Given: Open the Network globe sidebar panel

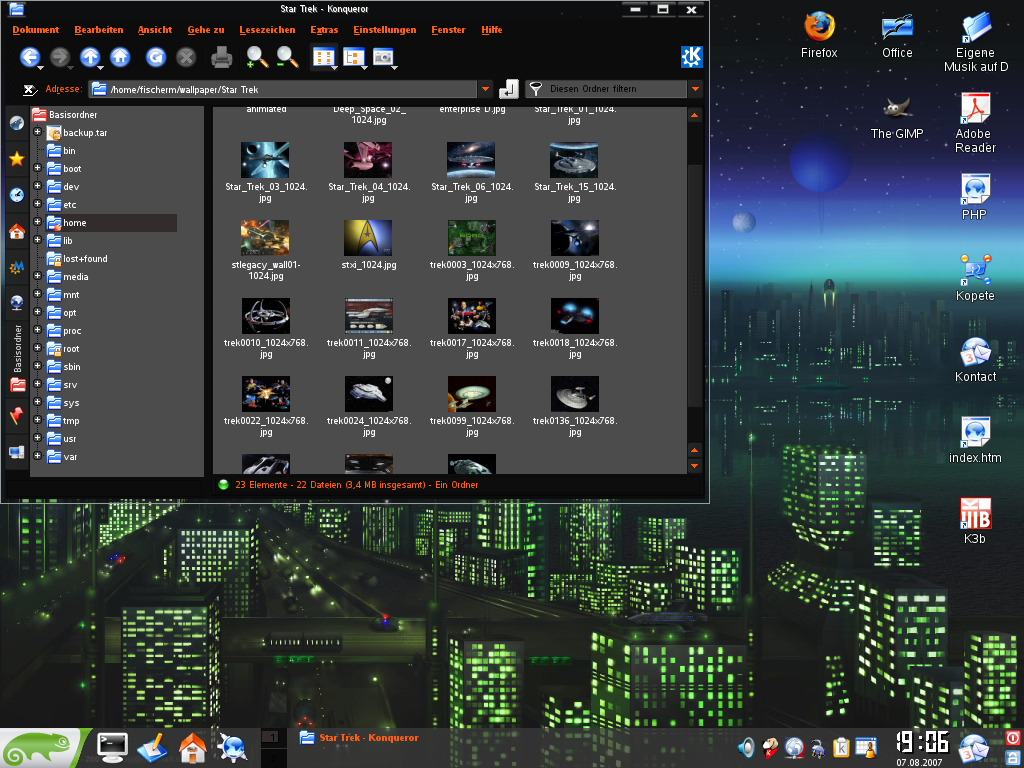Looking at the screenshot, I should 17,303.
